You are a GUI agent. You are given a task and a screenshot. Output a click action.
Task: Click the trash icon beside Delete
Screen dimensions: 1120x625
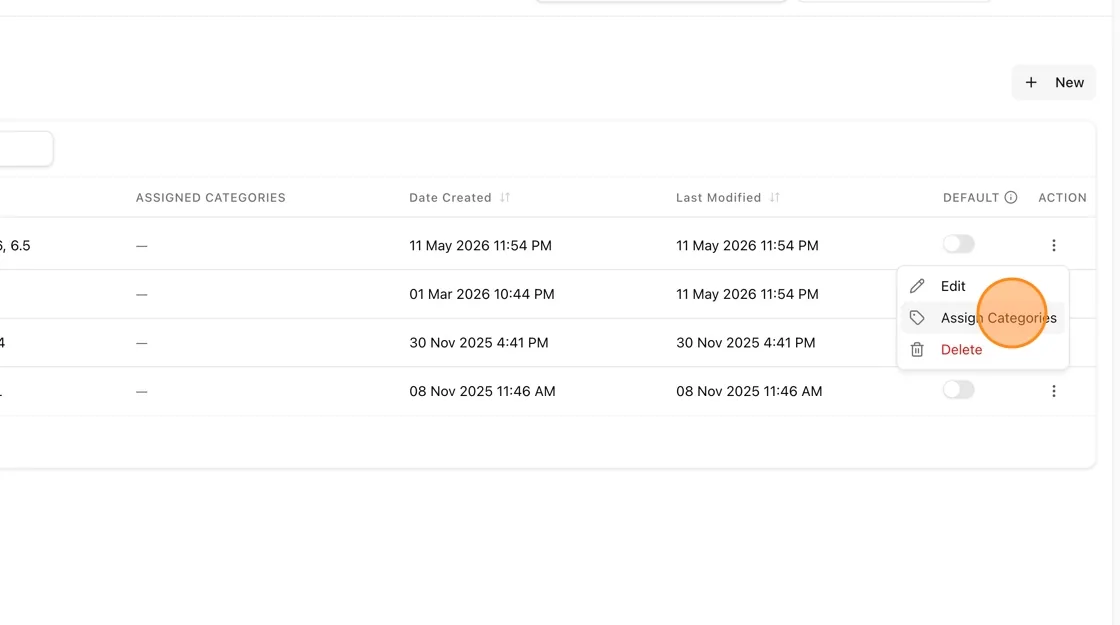917,349
